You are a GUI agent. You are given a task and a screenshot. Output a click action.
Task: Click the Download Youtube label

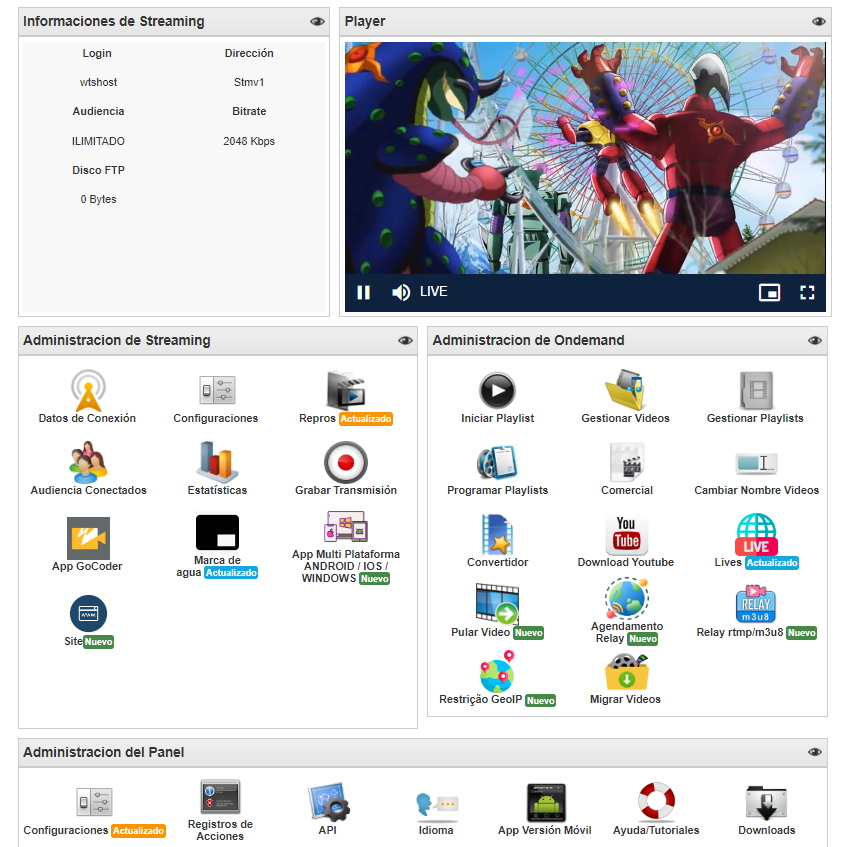click(626, 562)
